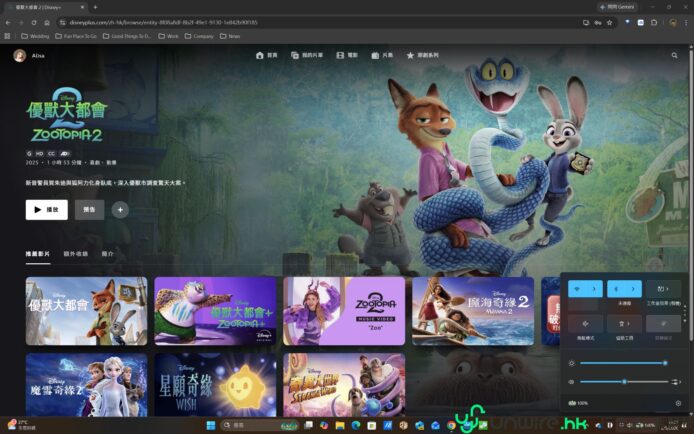Click the battery 100% icon in quick settings
The height and width of the screenshot is (434, 694).
pos(578,403)
